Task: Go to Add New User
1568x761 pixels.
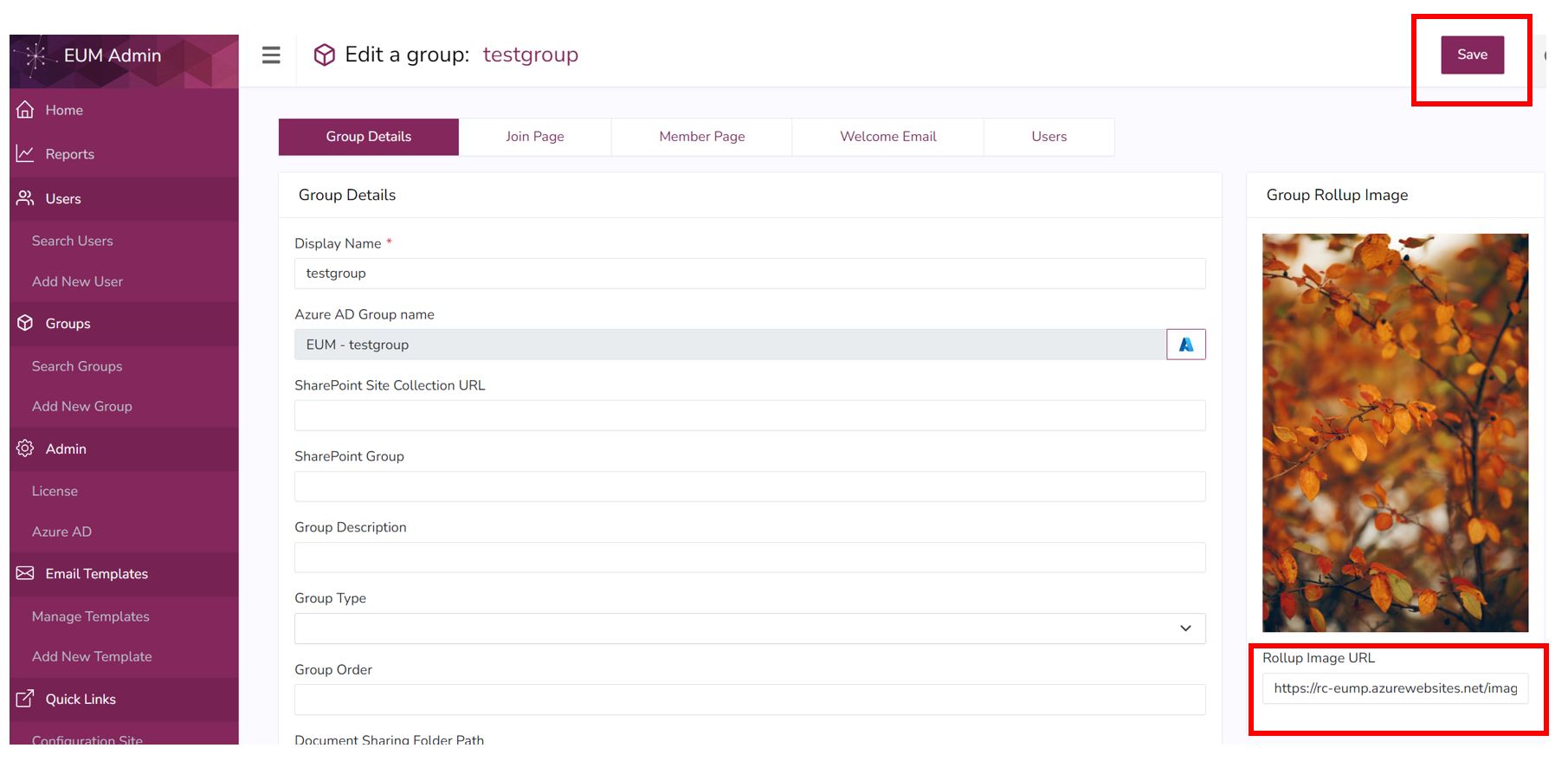Action: [x=77, y=281]
